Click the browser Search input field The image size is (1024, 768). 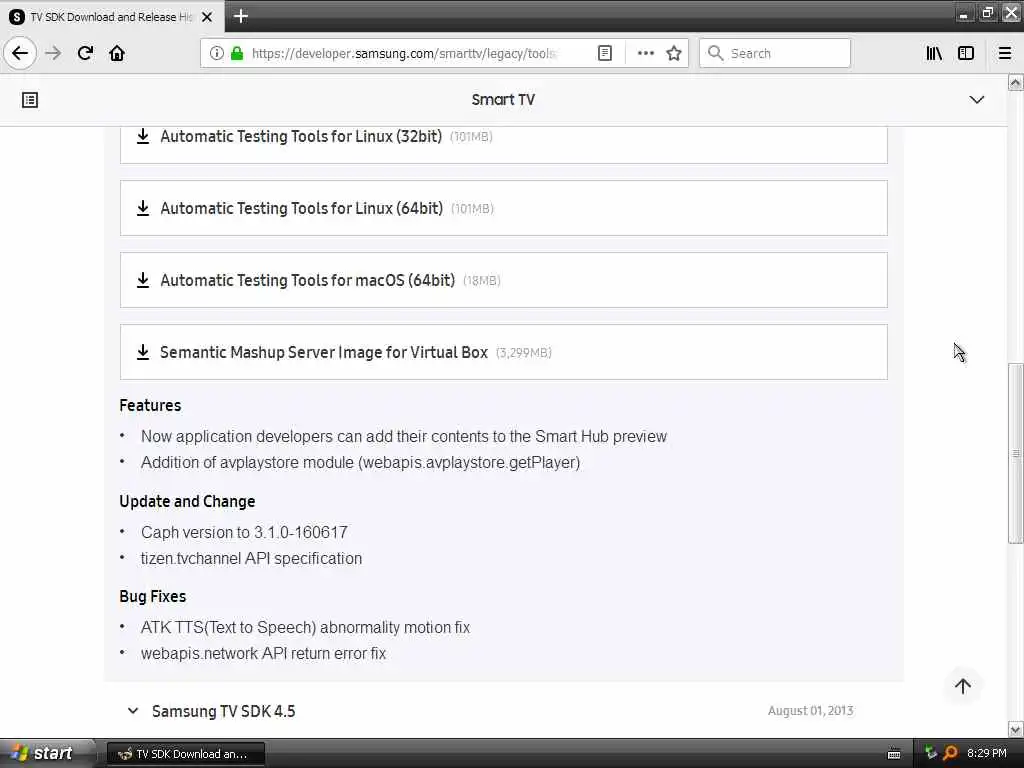[x=775, y=53]
